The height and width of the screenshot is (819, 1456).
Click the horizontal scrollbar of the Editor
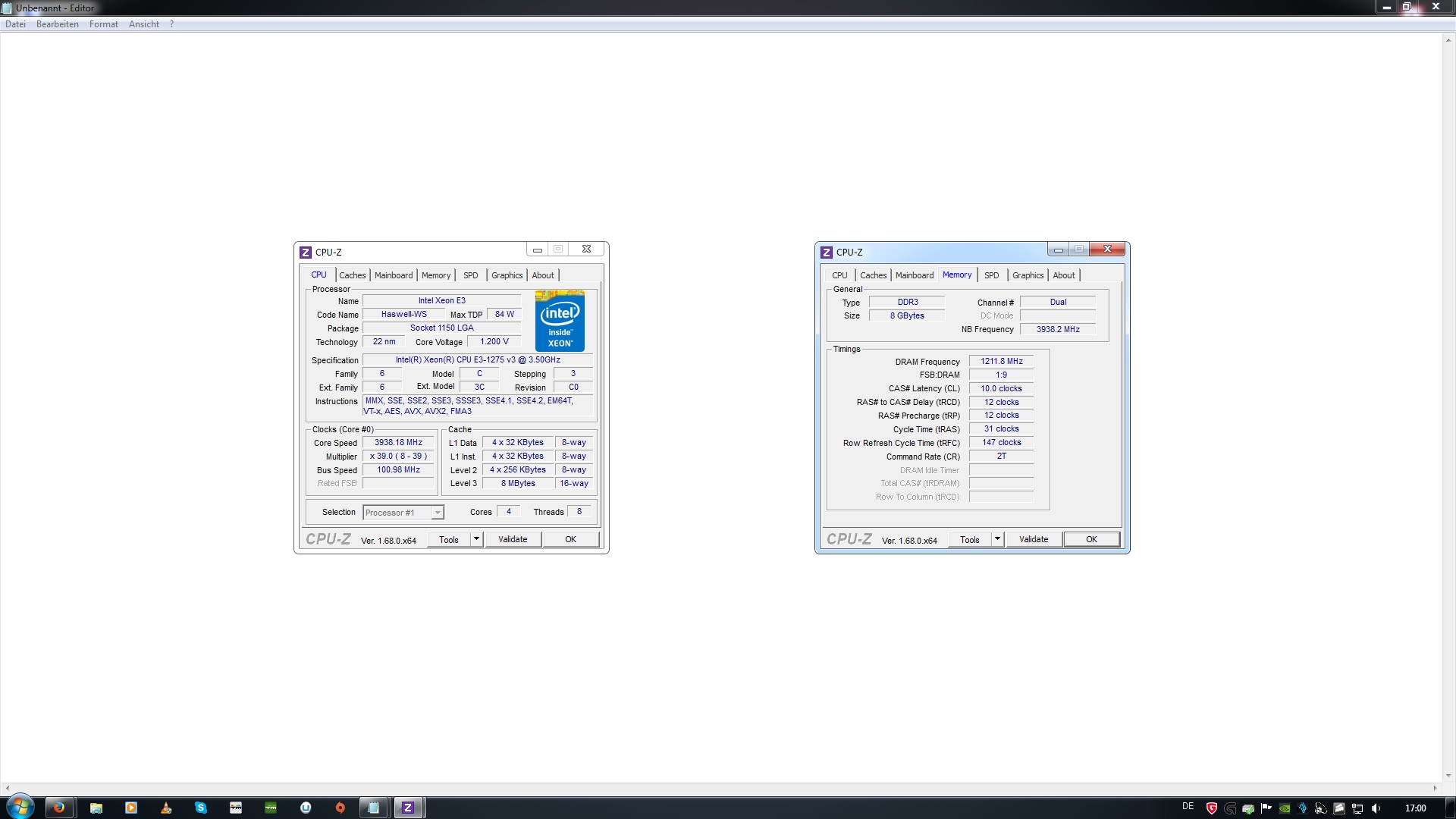point(720,788)
